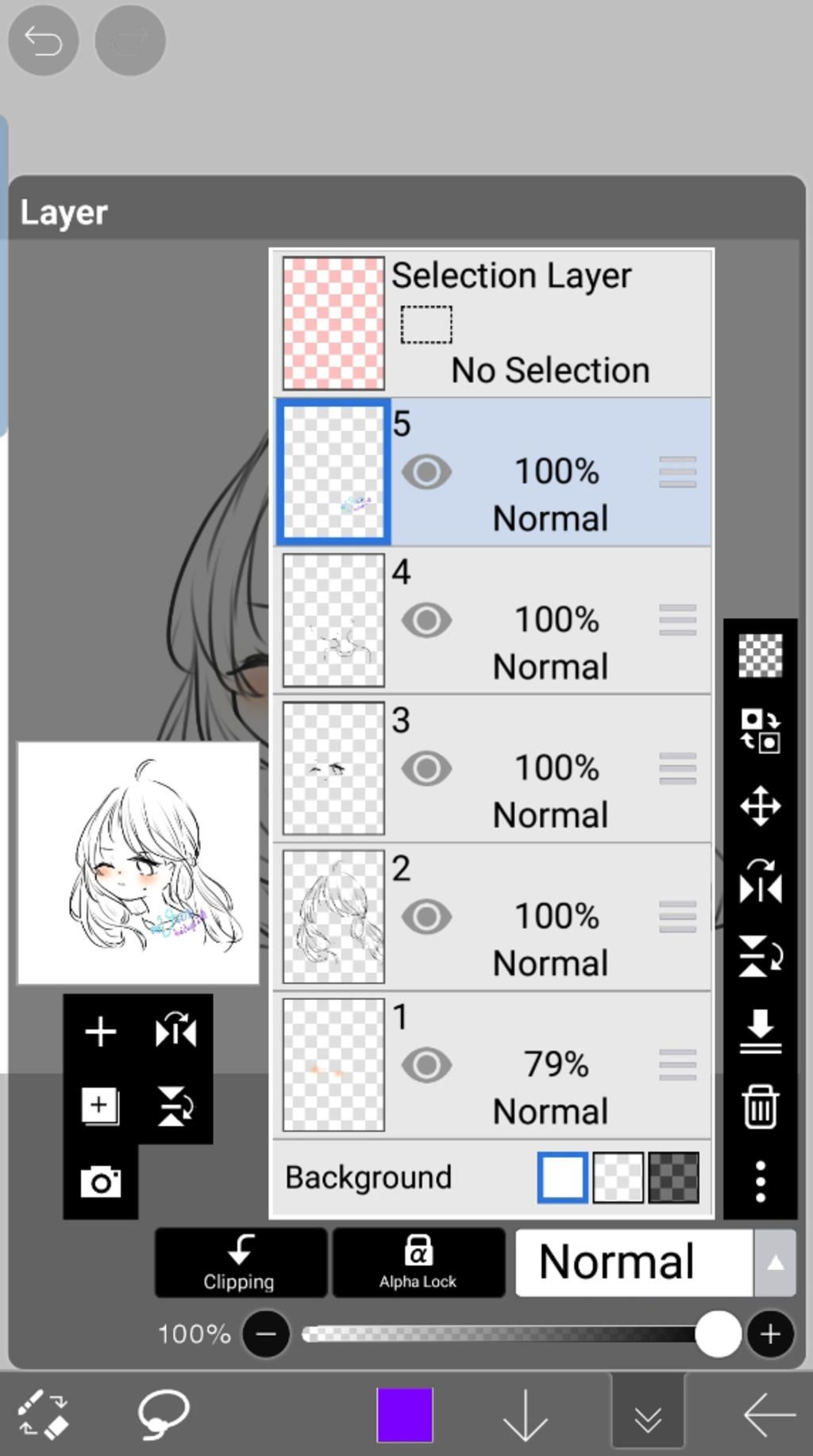Viewport: 813px width, 1456px height.
Task: Delete layer using trash icon
Action: pyautogui.click(x=760, y=1106)
